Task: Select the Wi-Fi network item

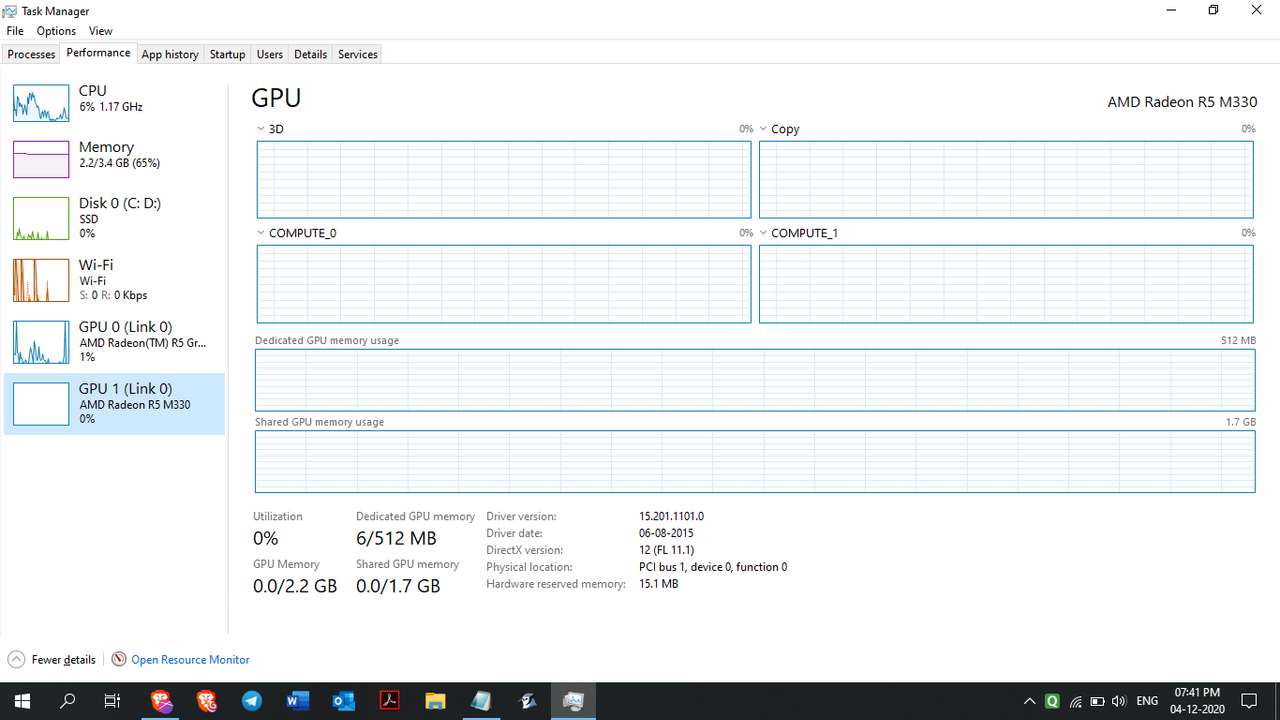Action: pyautogui.click(x=114, y=279)
